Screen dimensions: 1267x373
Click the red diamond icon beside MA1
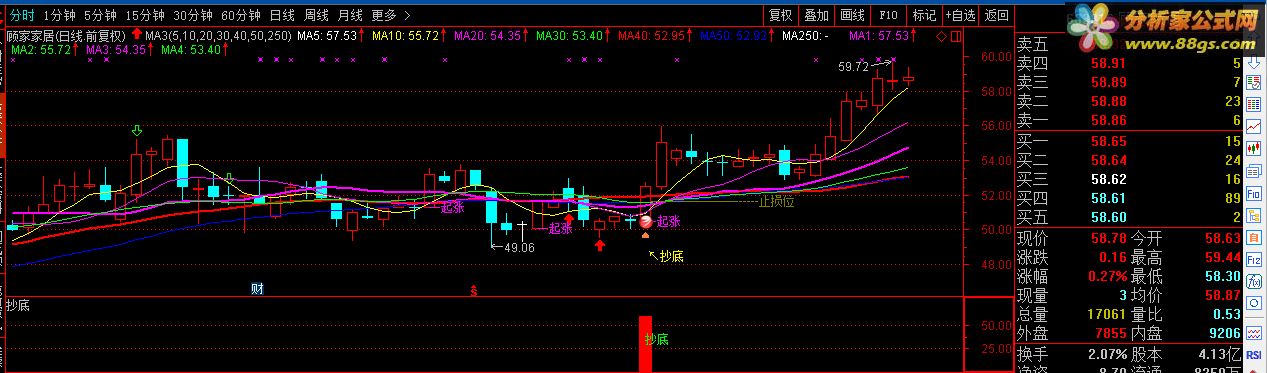[x=941, y=36]
